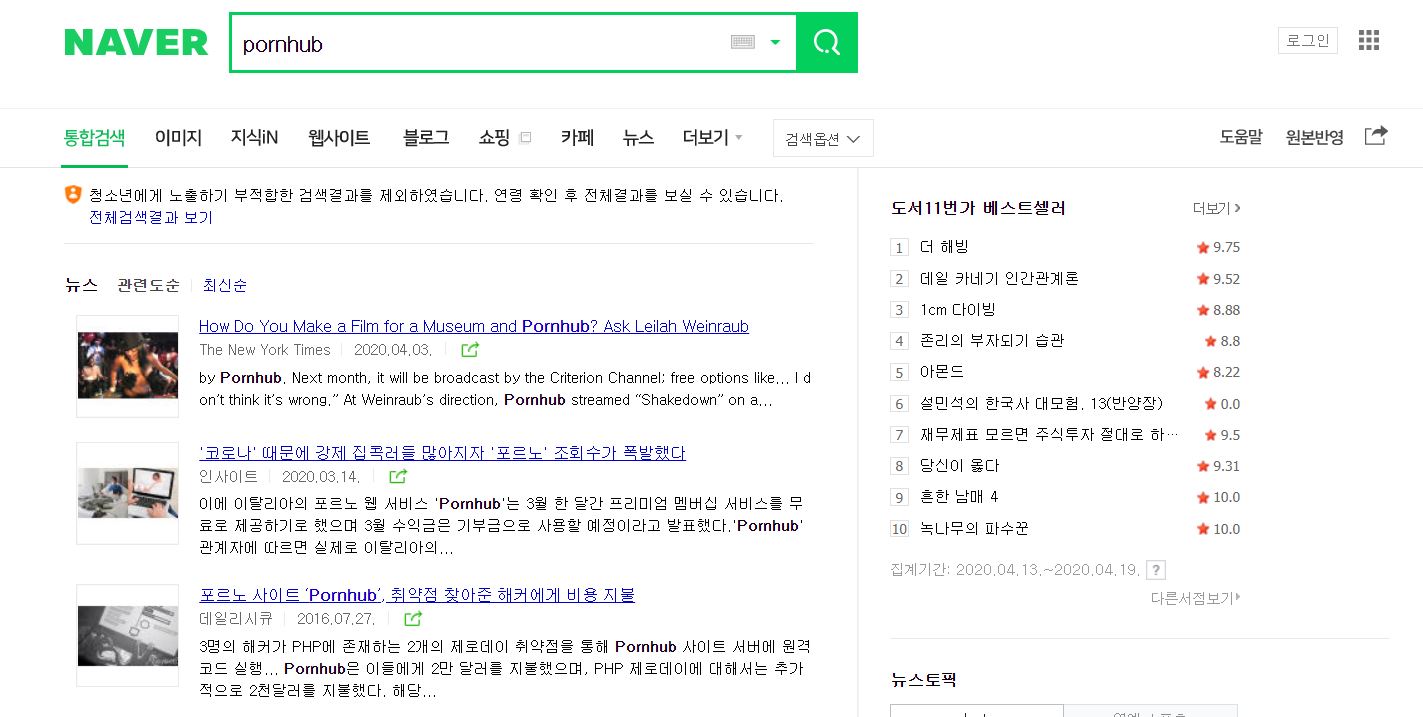The width and height of the screenshot is (1423, 717).
Task: Expand the 더보기 tab menu
Action: click(x=712, y=138)
